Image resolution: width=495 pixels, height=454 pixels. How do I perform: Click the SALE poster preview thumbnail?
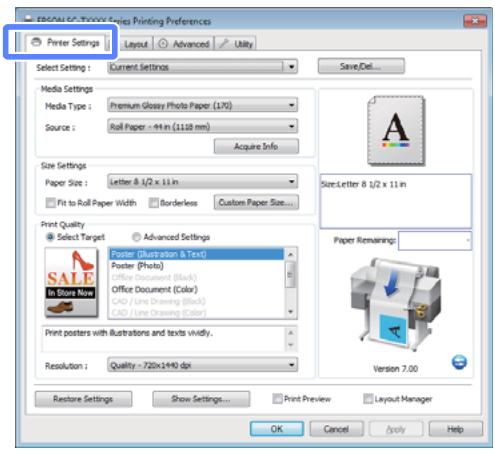tap(71, 283)
